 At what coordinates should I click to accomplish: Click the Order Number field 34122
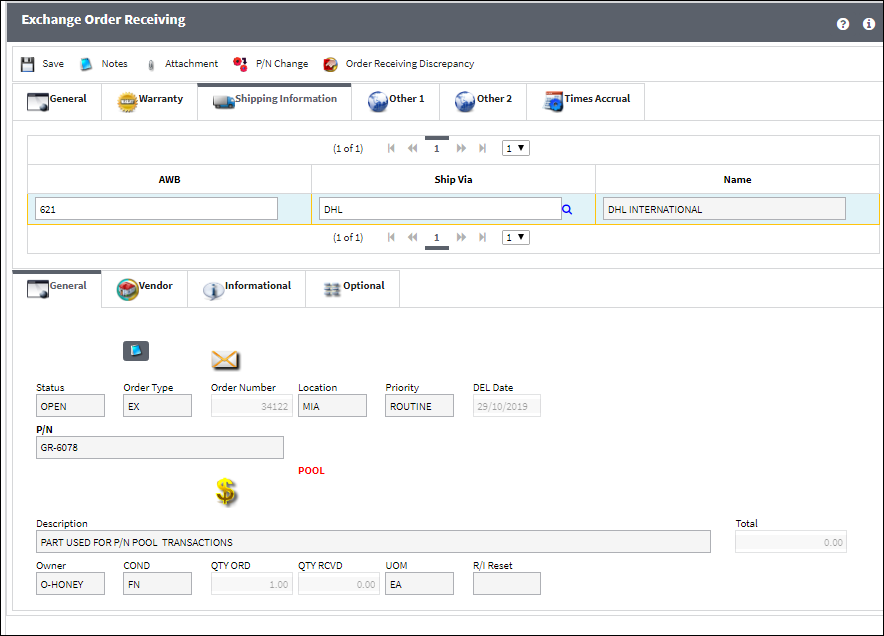click(x=251, y=406)
